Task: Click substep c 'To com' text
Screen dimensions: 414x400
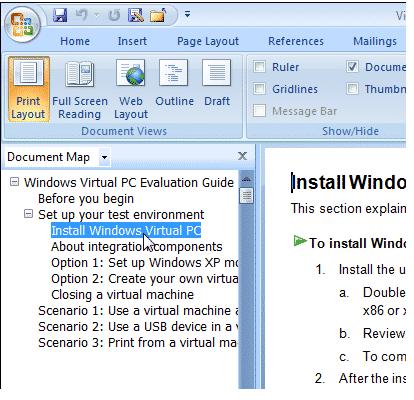Action: coord(384,356)
